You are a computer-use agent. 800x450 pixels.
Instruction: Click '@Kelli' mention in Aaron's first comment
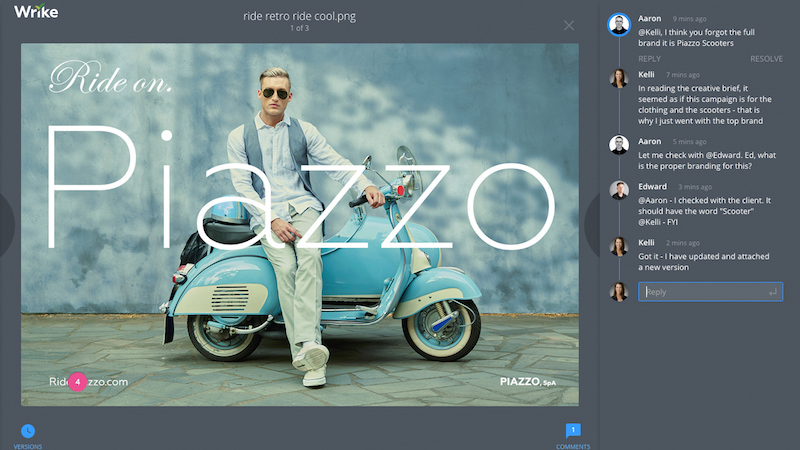[x=650, y=32]
